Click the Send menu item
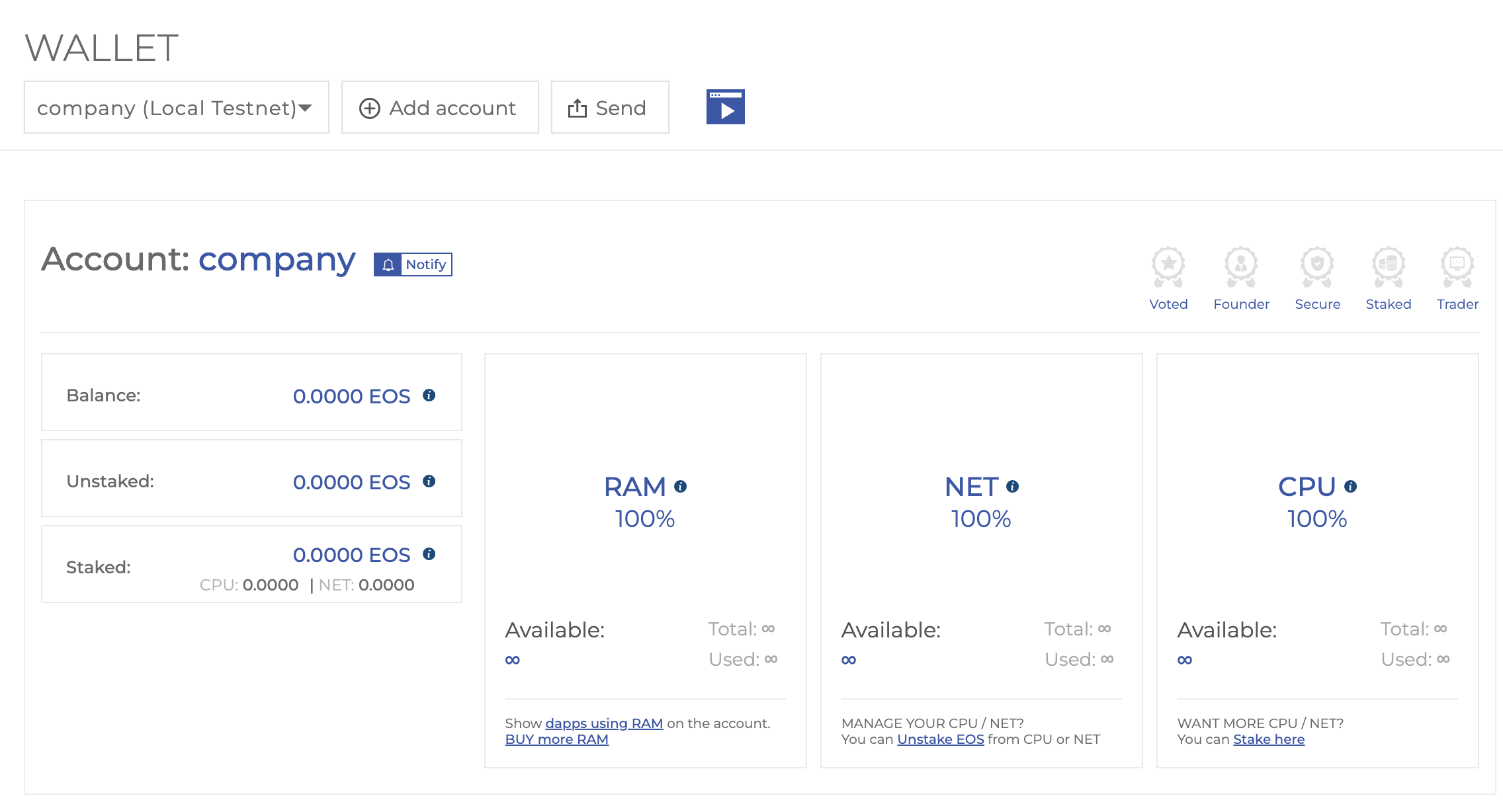This screenshot has height=812, width=1503. [608, 108]
